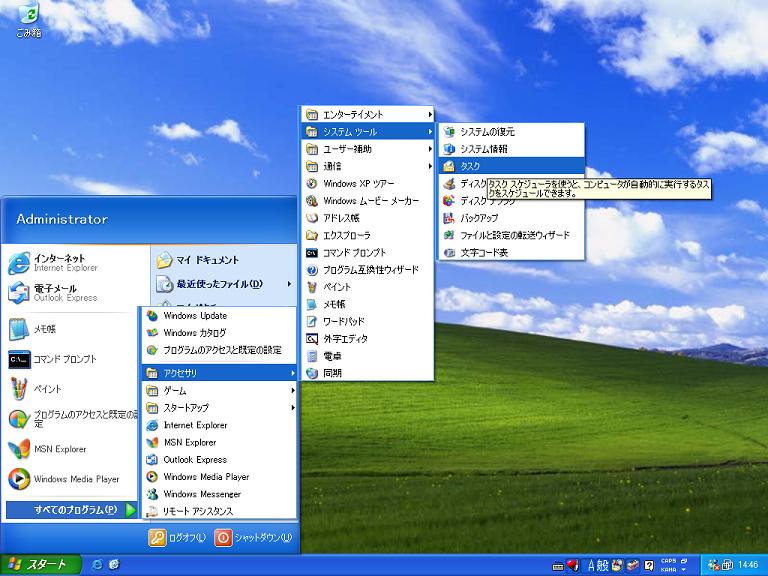
Task: Open エクスプローラ from accessories
Action: [x=368, y=235]
